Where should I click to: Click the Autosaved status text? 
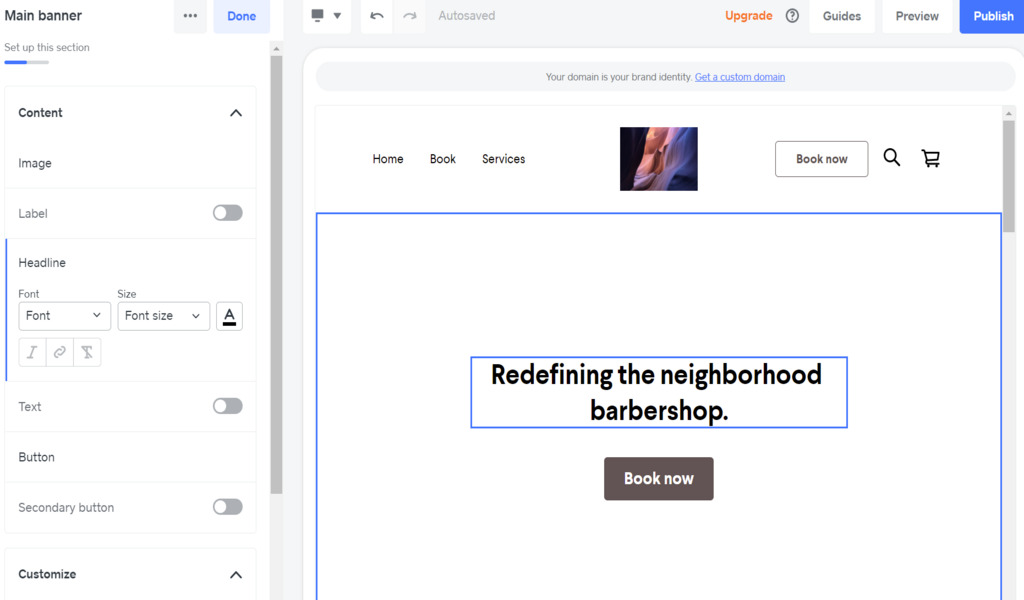[466, 16]
